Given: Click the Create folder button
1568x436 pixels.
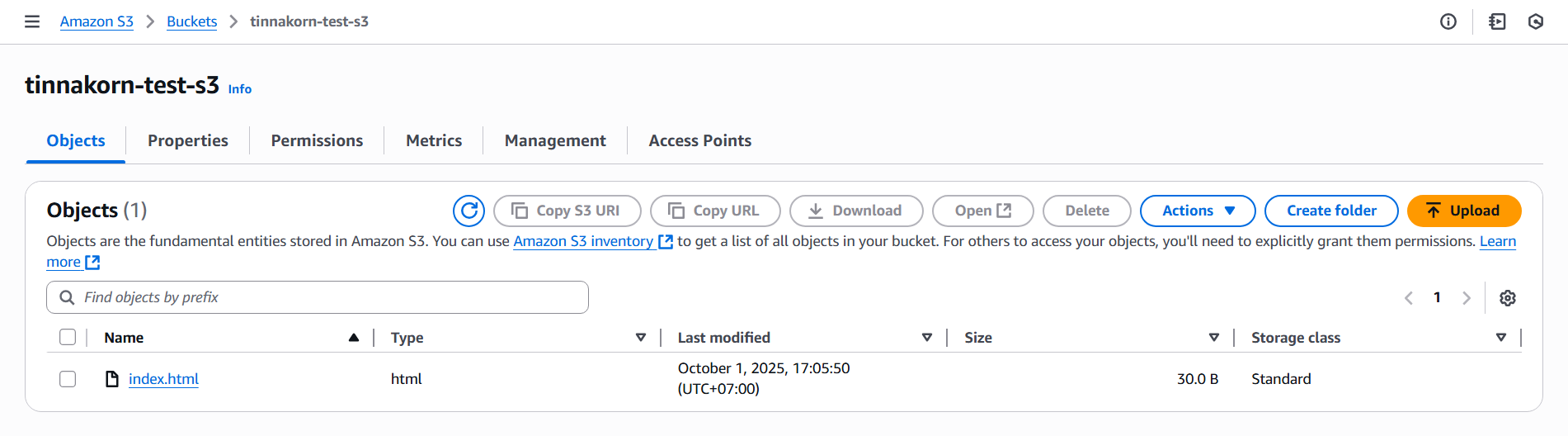Looking at the screenshot, I should click(1331, 211).
